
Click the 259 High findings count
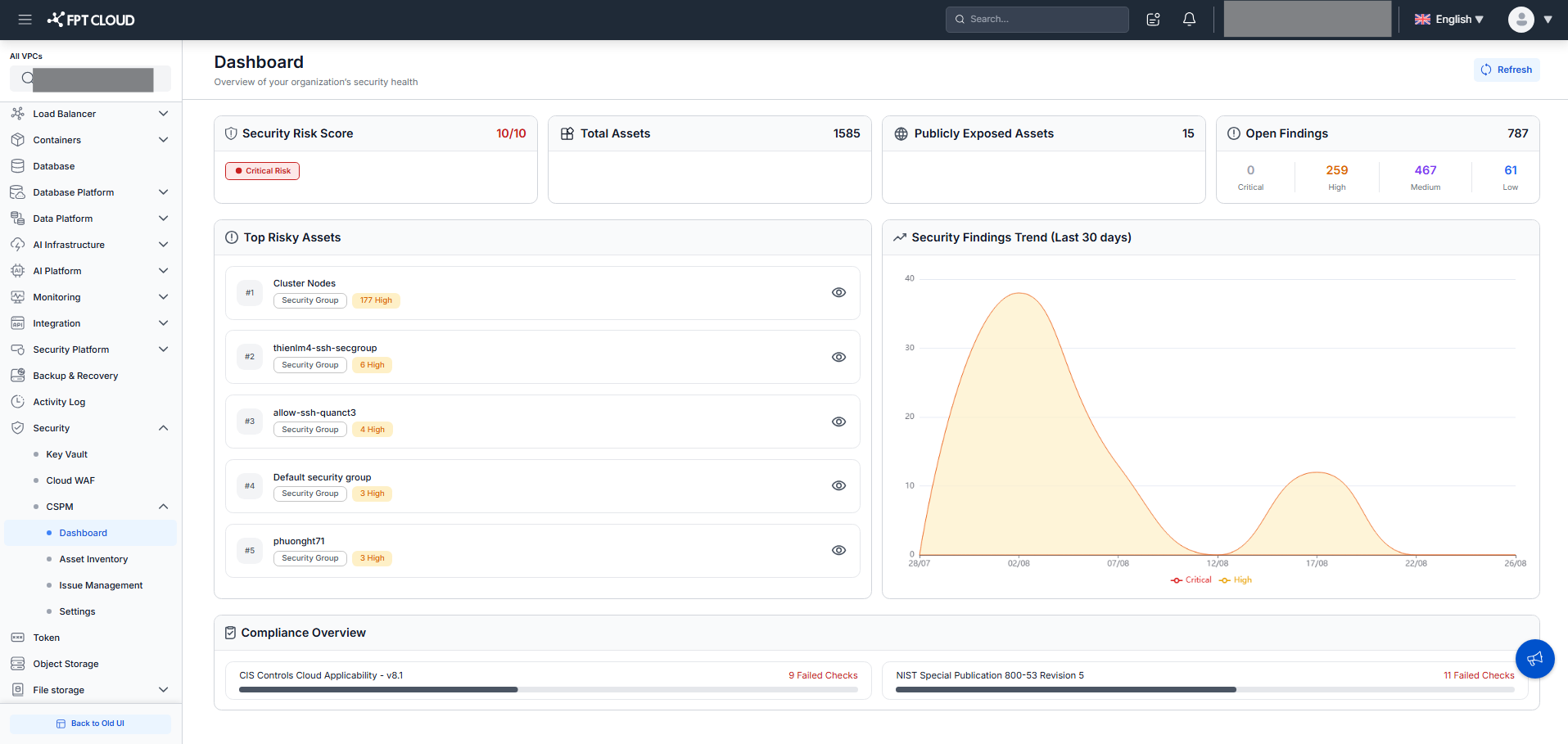(1336, 170)
